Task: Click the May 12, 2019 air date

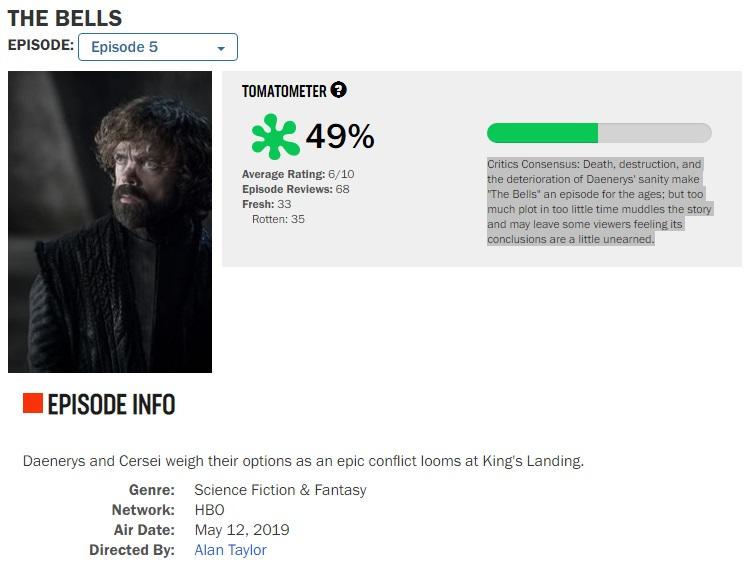Action: coord(241,530)
